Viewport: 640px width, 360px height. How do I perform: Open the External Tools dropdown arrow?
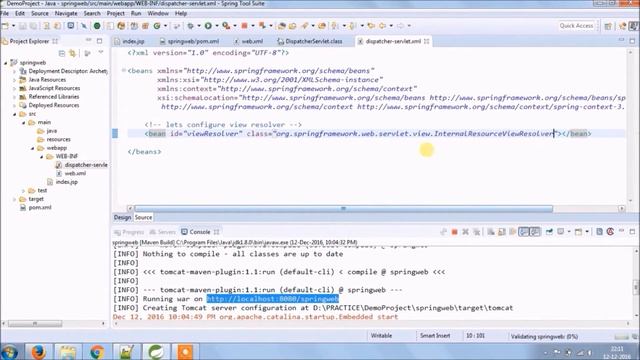(235, 26)
